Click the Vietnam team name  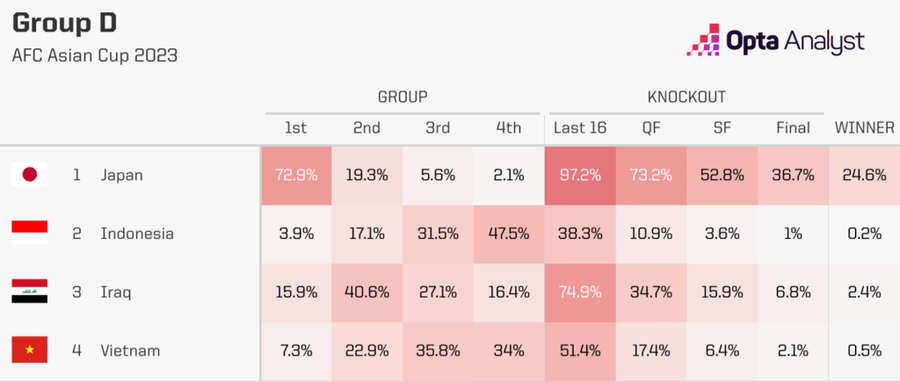coord(130,350)
